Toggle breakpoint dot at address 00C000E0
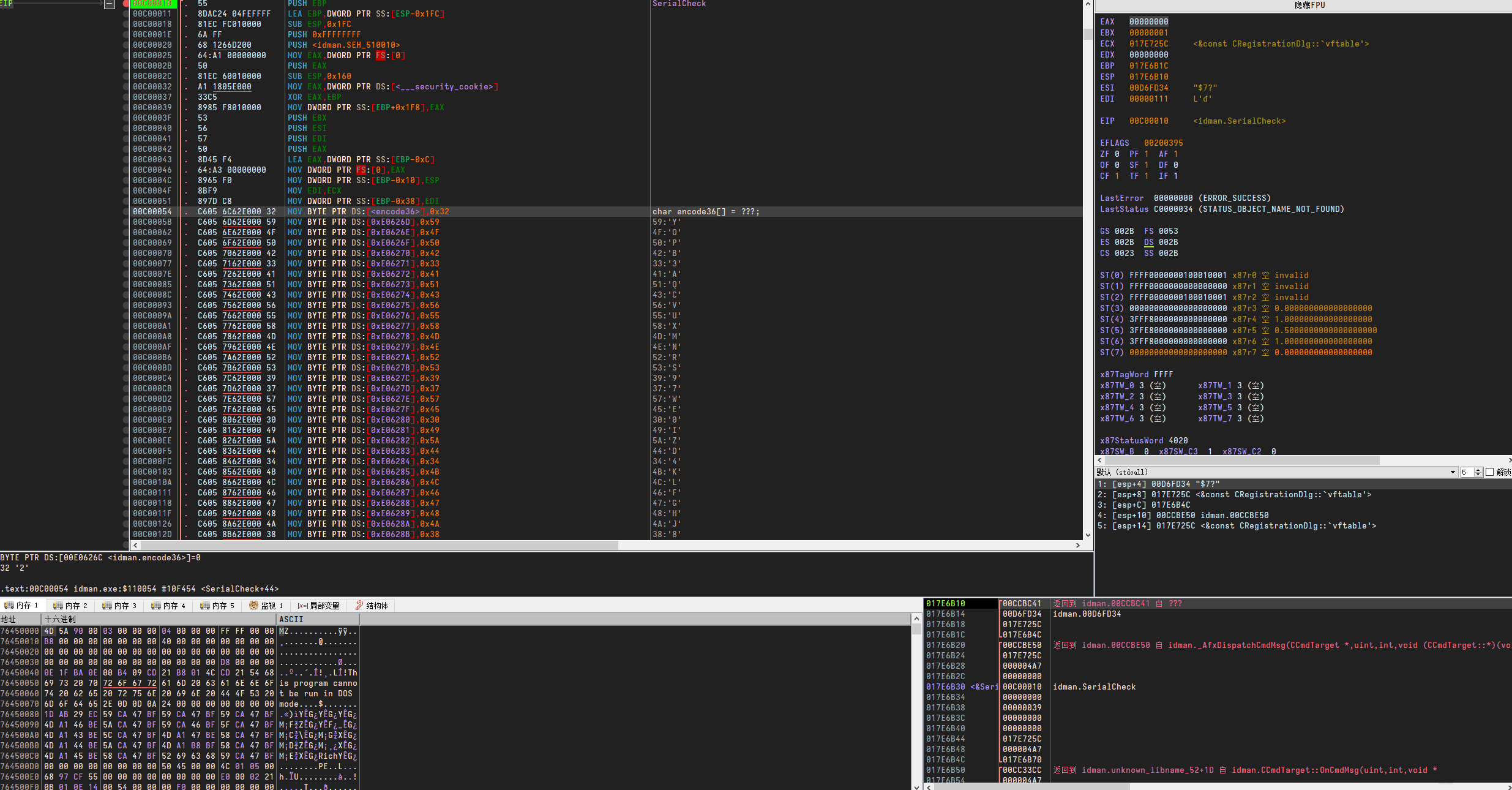Viewport: 1512px width, 790px height. coord(126,419)
